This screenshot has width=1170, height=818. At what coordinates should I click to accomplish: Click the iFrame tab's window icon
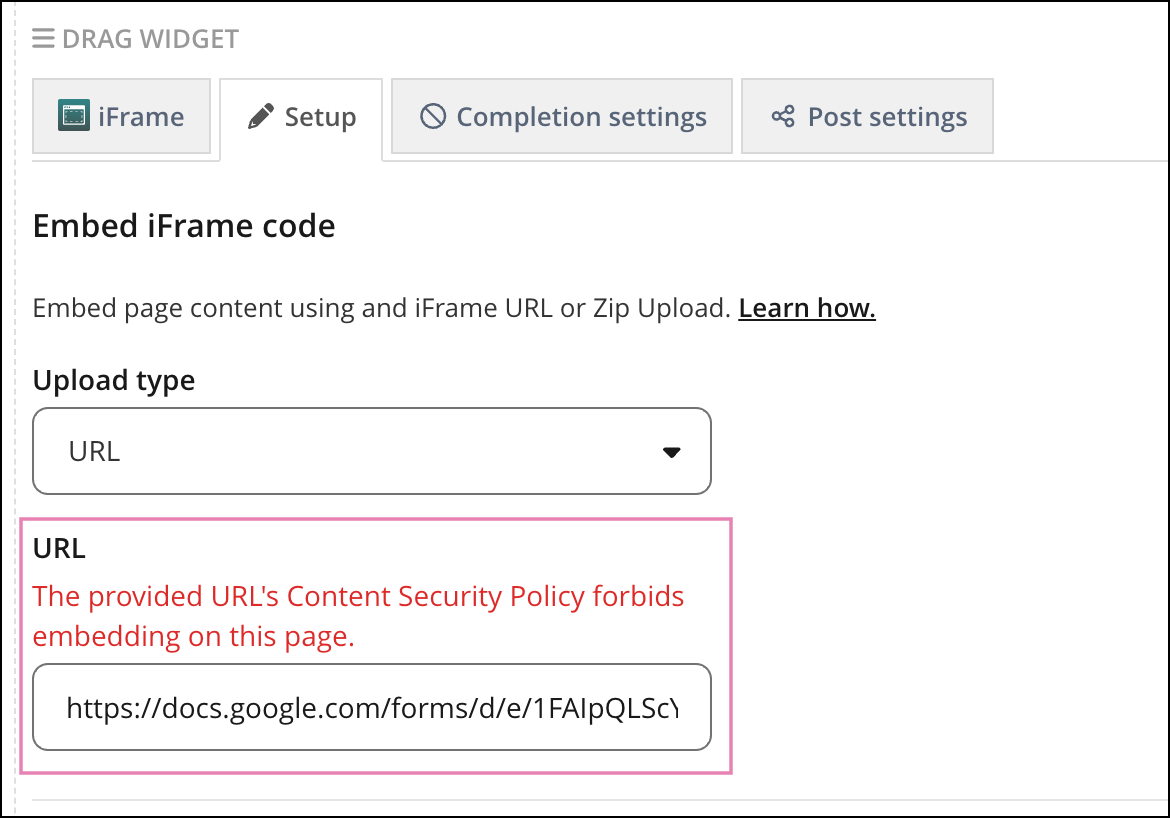coord(74,116)
